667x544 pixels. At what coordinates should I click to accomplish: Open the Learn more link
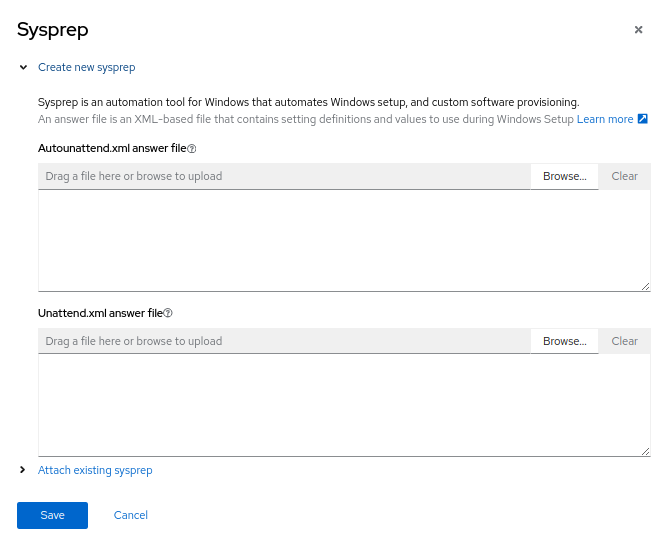[x=605, y=119]
